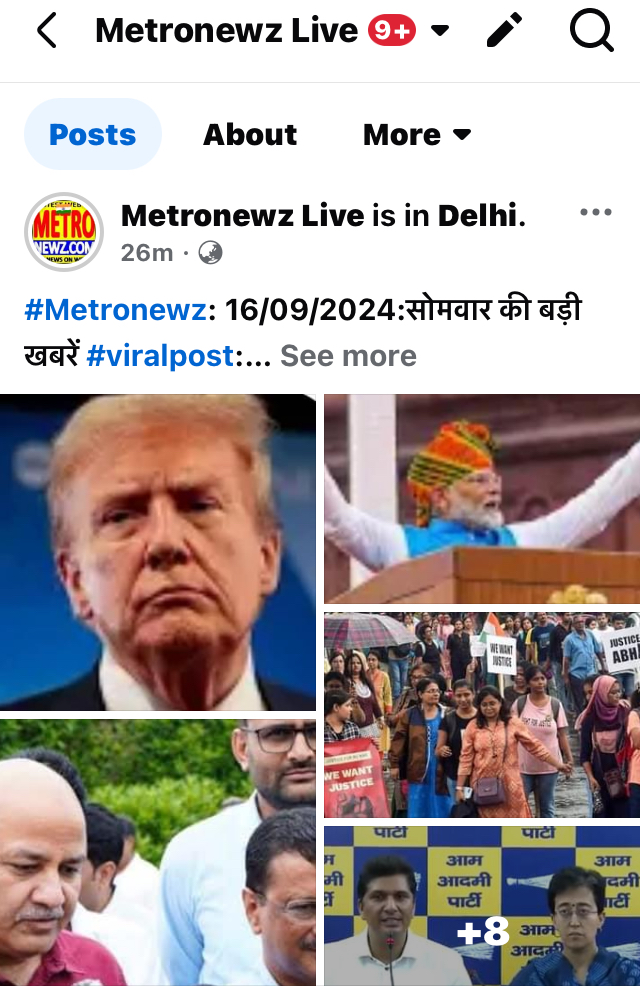View the orange turban speech photo
The width and height of the screenshot is (640, 986).
482,499
